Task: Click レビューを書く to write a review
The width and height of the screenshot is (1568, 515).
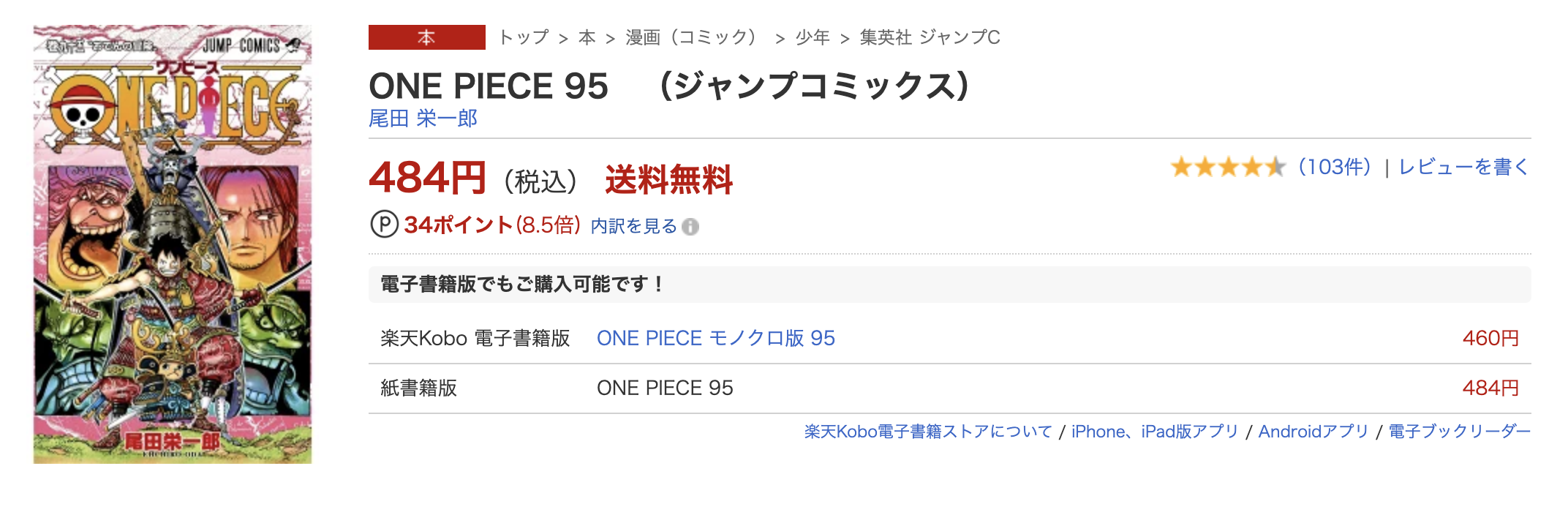Action: (x=1463, y=168)
